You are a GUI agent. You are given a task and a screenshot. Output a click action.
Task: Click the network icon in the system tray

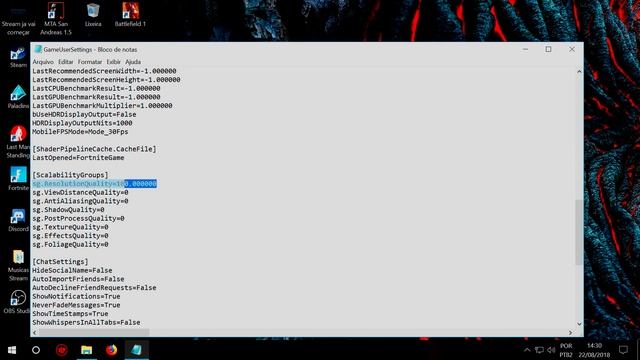[x=539, y=350]
